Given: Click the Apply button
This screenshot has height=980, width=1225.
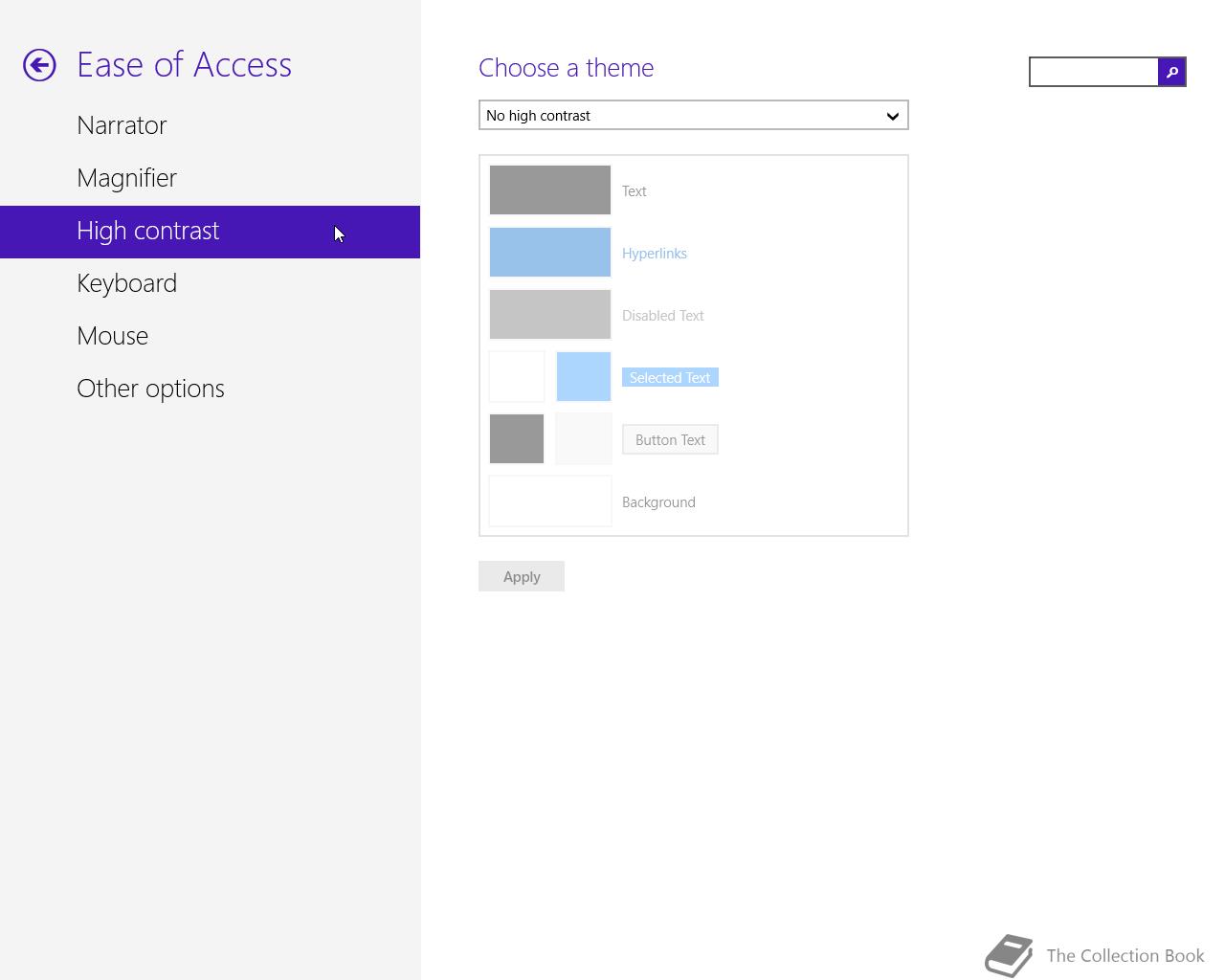Looking at the screenshot, I should click(x=522, y=576).
